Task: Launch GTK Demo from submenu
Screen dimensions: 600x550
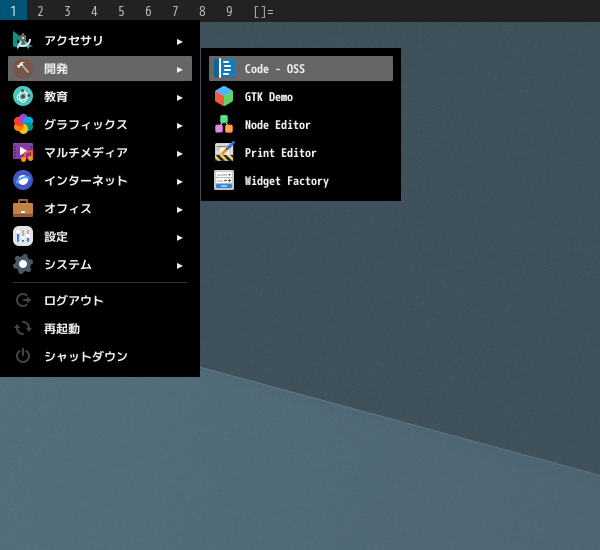Action: [301, 96]
